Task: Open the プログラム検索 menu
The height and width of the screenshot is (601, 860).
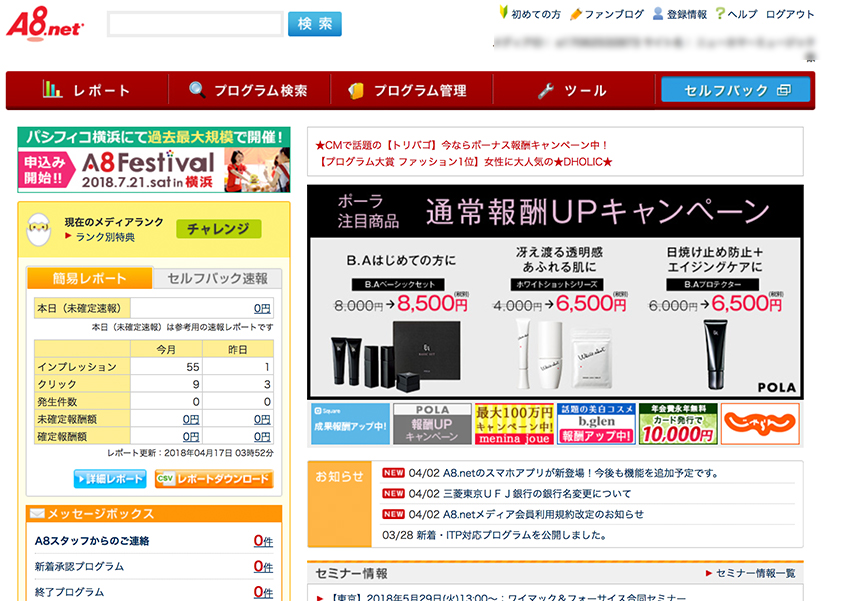Action: [248, 90]
